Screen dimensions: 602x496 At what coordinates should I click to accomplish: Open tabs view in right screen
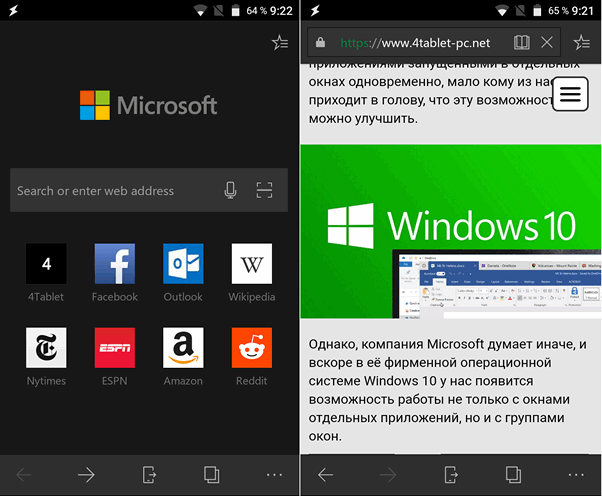pyautogui.click(x=513, y=475)
